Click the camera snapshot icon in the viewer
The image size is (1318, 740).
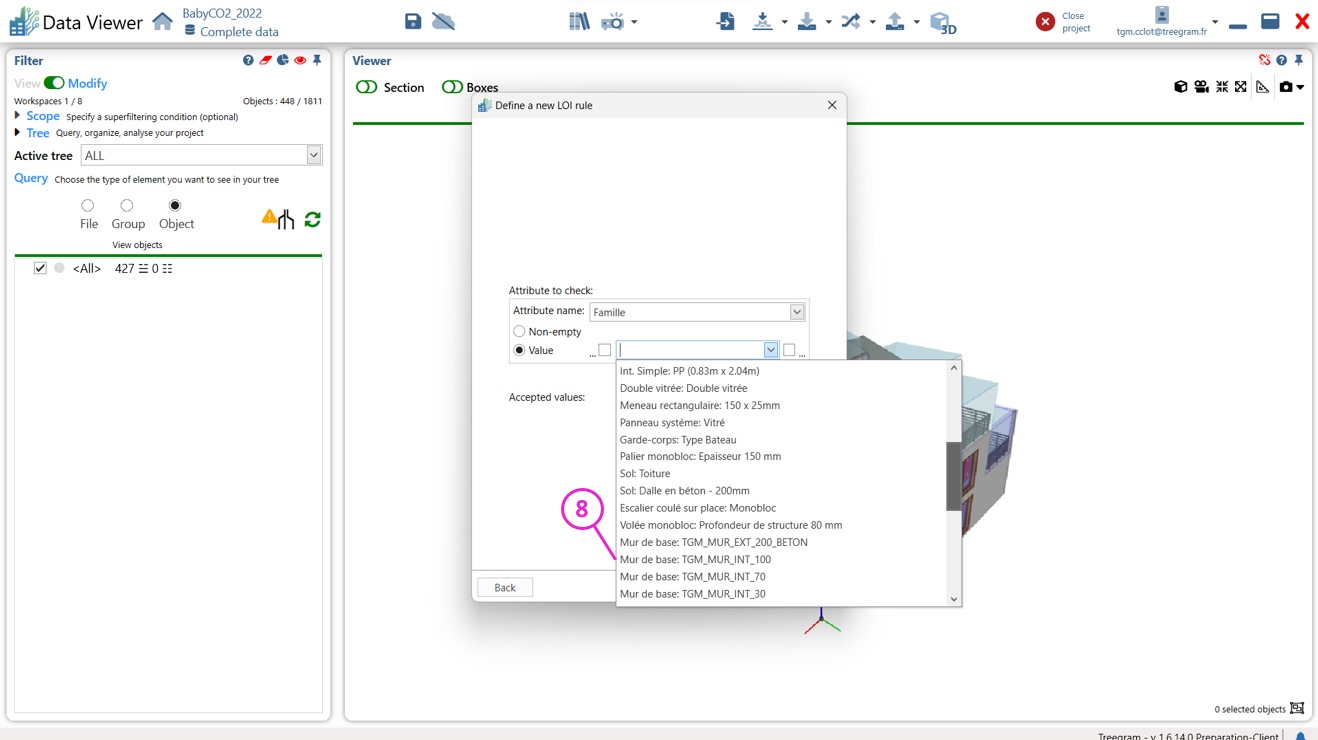pyautogui.click(x=1286, y=87)
